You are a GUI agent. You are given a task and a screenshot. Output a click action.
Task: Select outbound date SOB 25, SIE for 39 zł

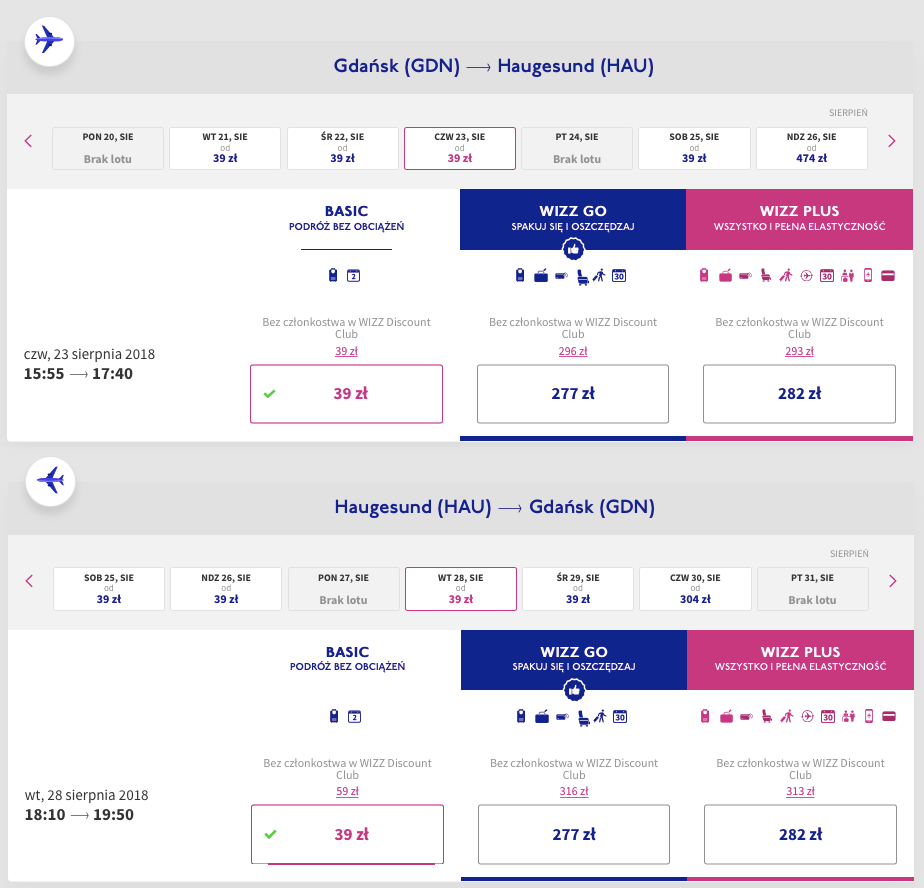(694, 148)
